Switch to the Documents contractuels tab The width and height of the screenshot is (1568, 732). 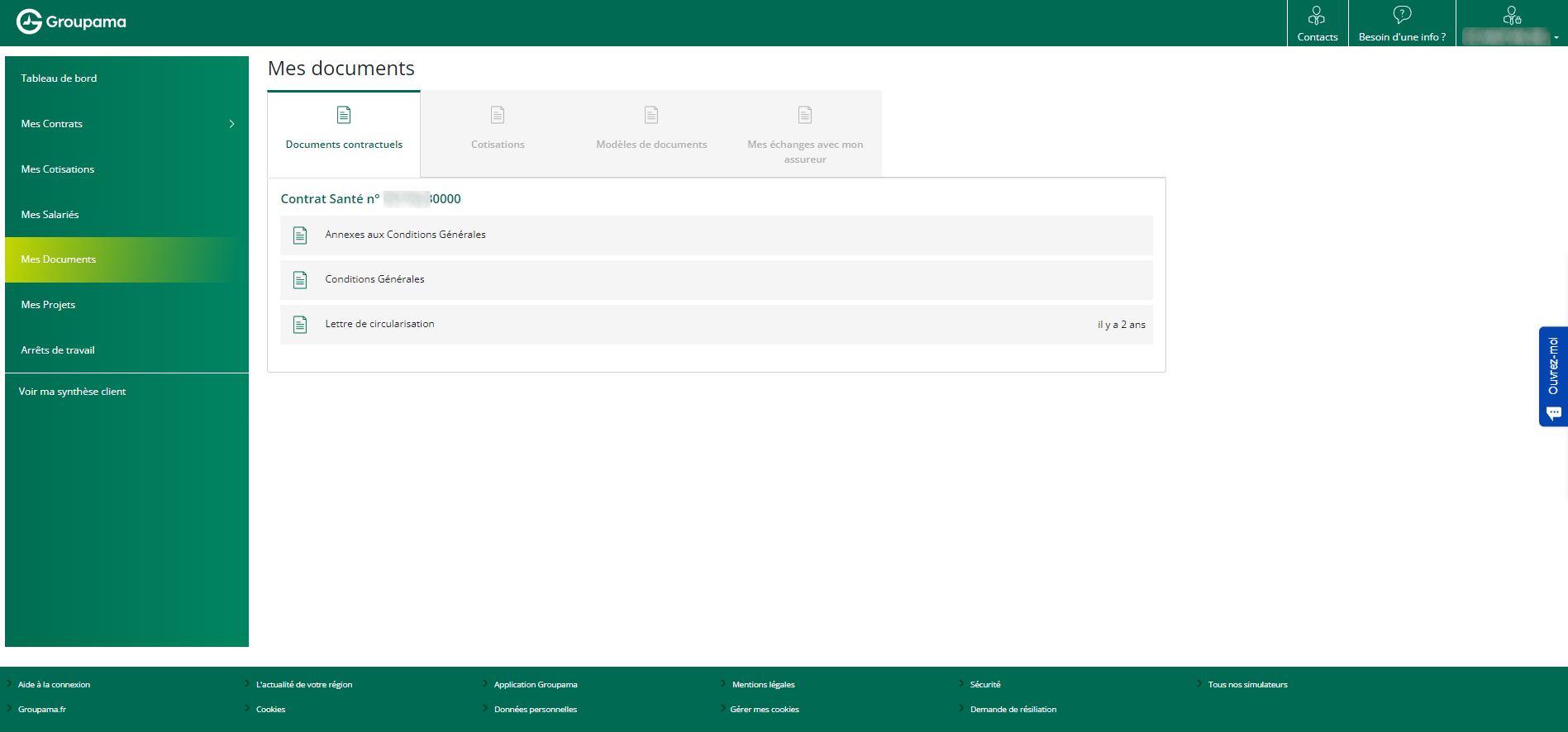point(344,134)
